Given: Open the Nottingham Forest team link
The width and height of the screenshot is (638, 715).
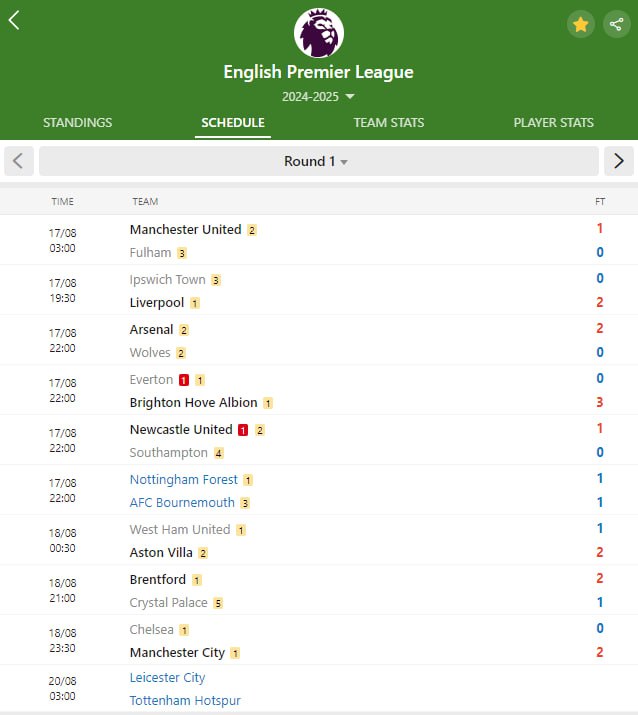Looking at the screenshot, I should (x=184, y=479).
